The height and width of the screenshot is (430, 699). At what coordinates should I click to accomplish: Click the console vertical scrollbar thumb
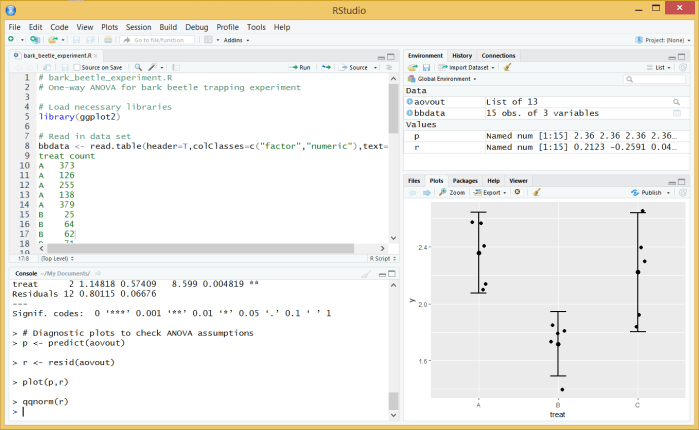(393, 401)
